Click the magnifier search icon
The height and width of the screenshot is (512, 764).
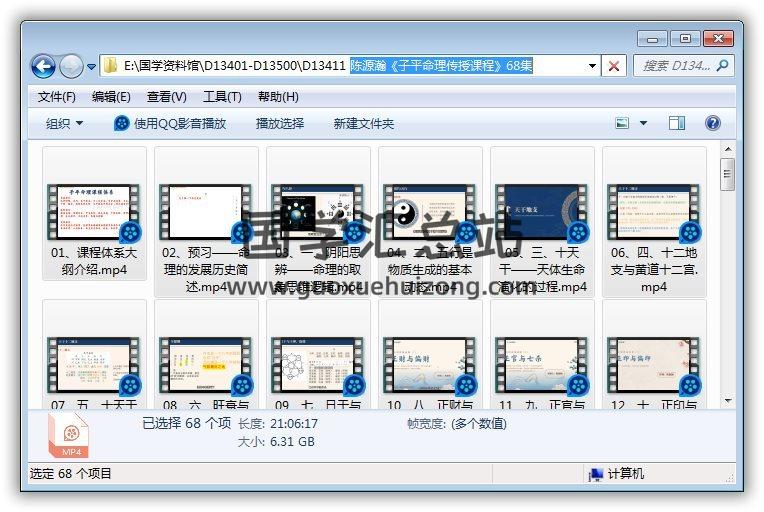[x=723, y=65]
